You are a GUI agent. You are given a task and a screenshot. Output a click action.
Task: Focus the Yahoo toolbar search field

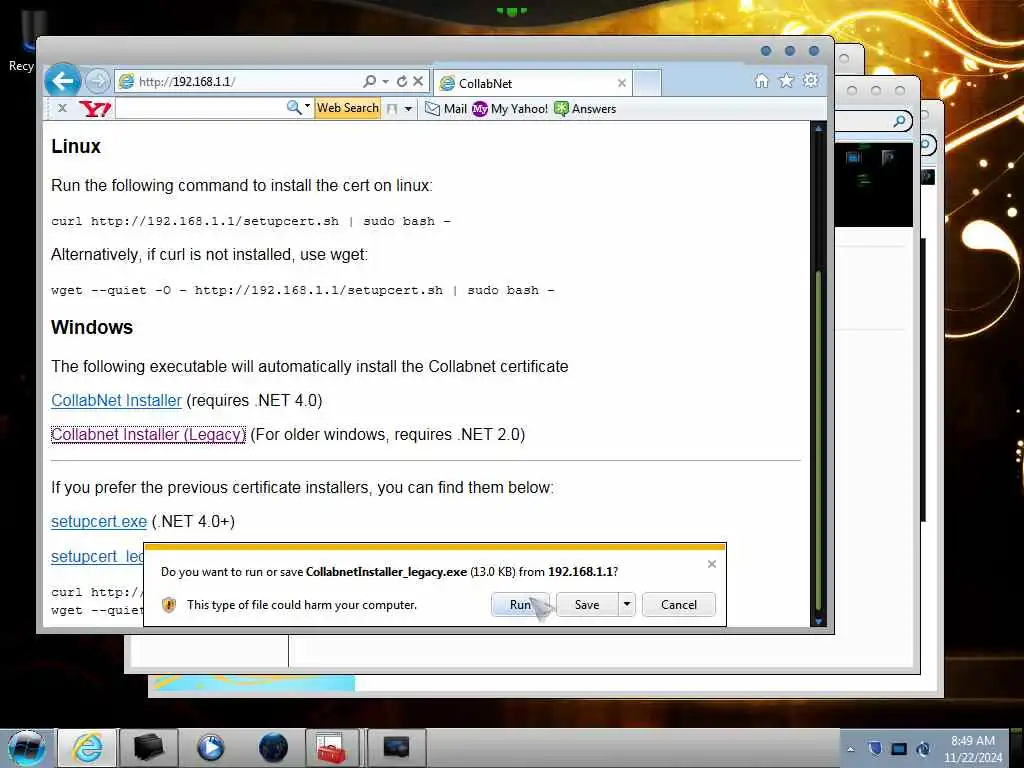[200, 108]
